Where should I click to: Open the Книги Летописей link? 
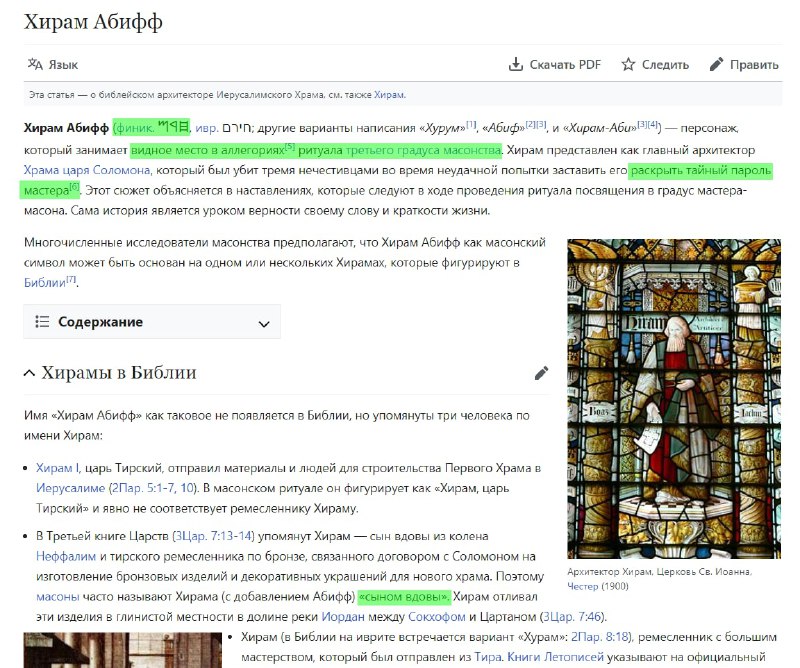[x=555, y=657]
